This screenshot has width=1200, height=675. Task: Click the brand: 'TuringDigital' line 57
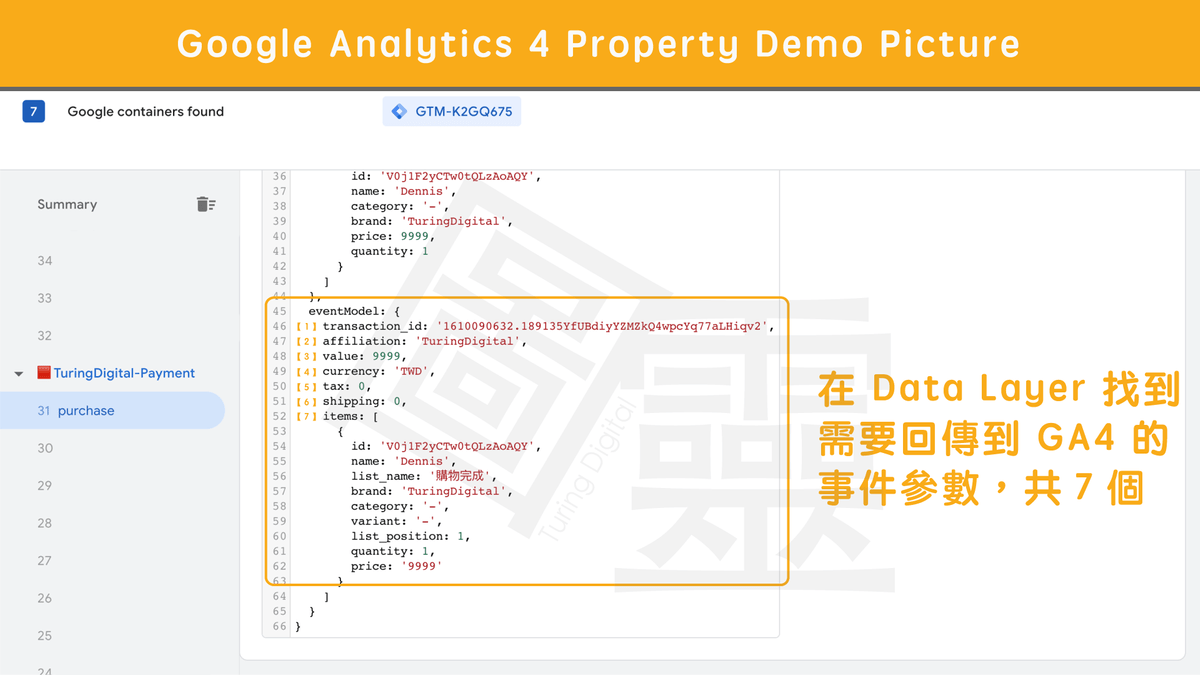click(432, 491)
